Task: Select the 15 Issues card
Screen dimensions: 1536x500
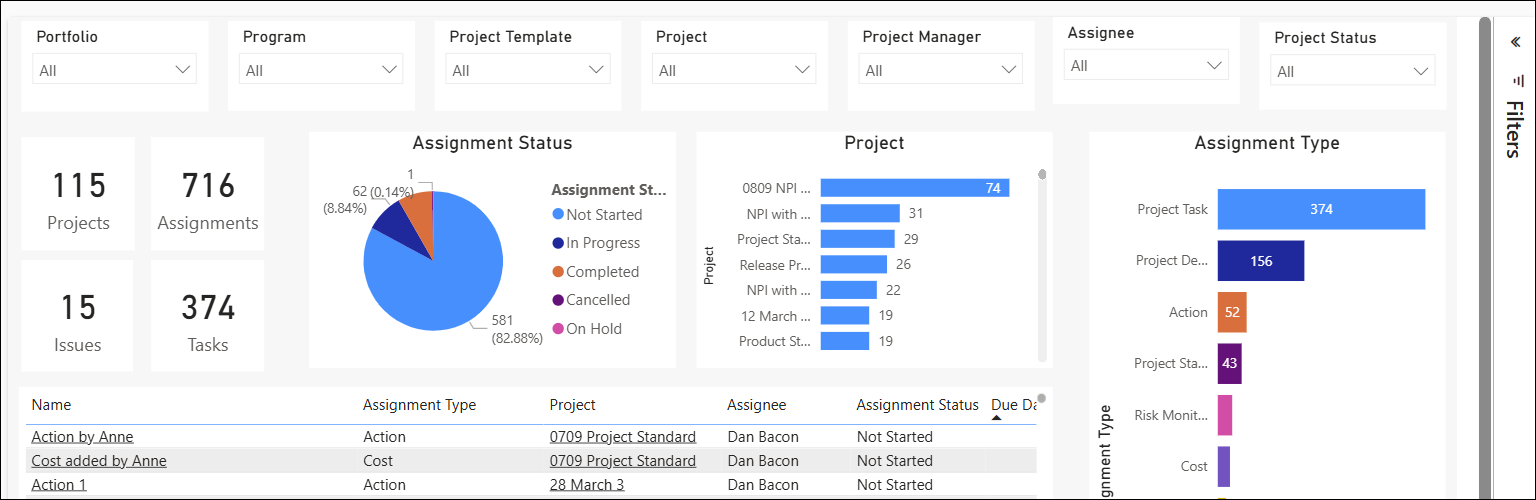Action: (x=78, y=316)
